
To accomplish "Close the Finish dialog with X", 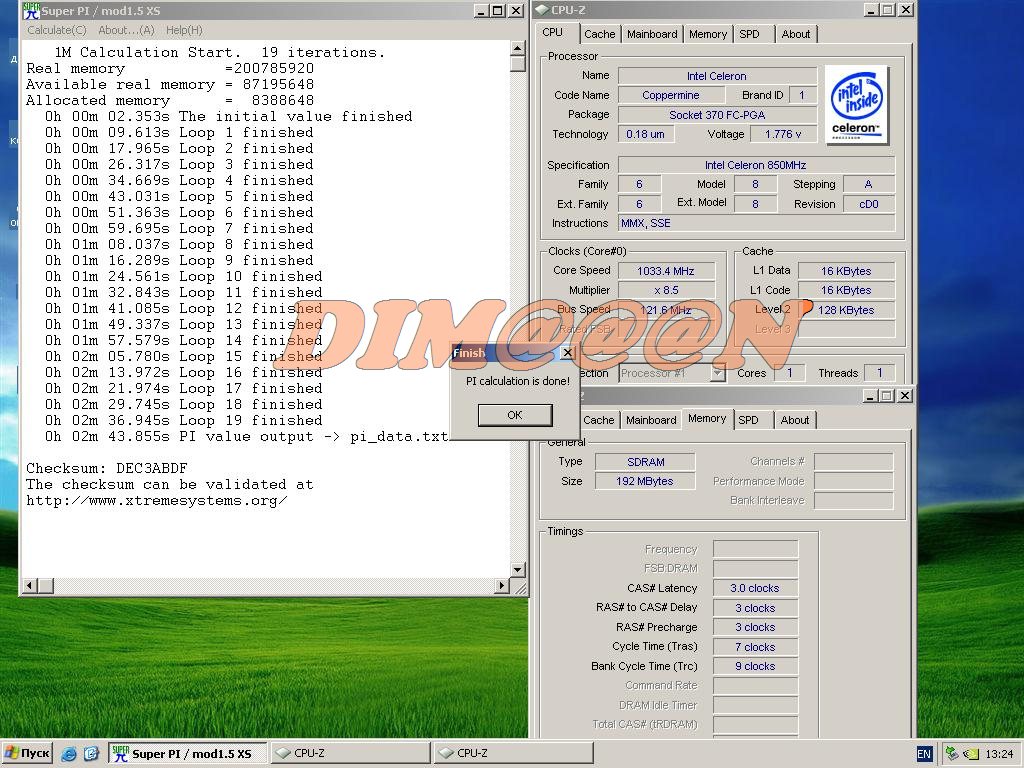I will [x=568, y=353].
